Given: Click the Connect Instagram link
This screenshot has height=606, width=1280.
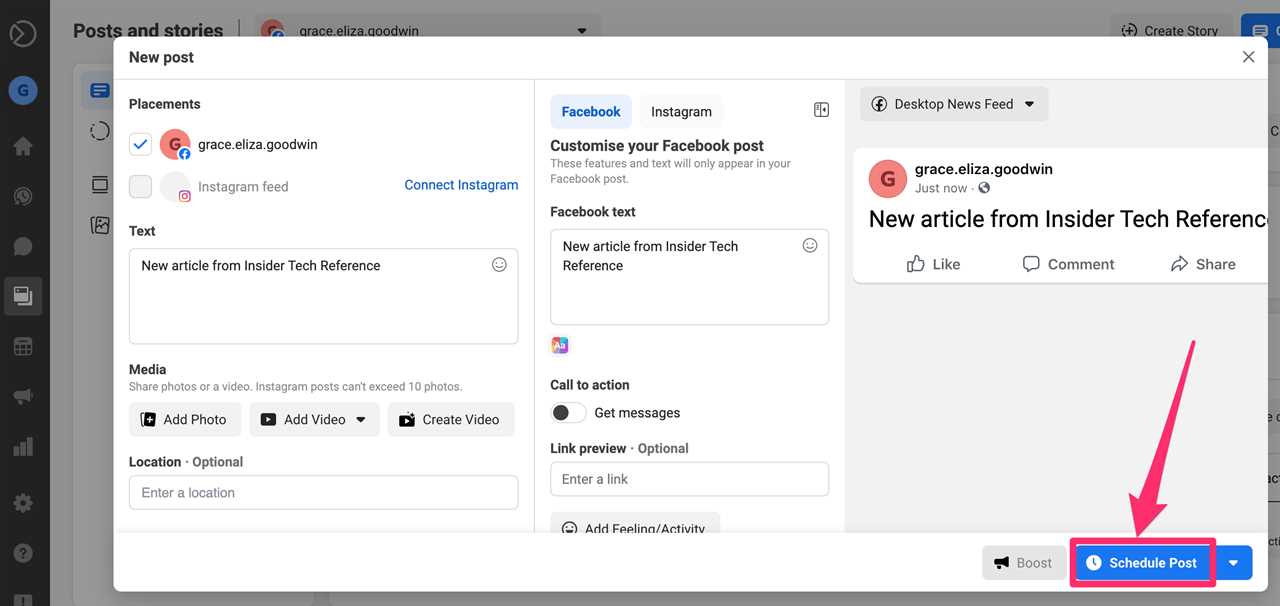Looking at the screenshot, I should [x=461, y=184].
